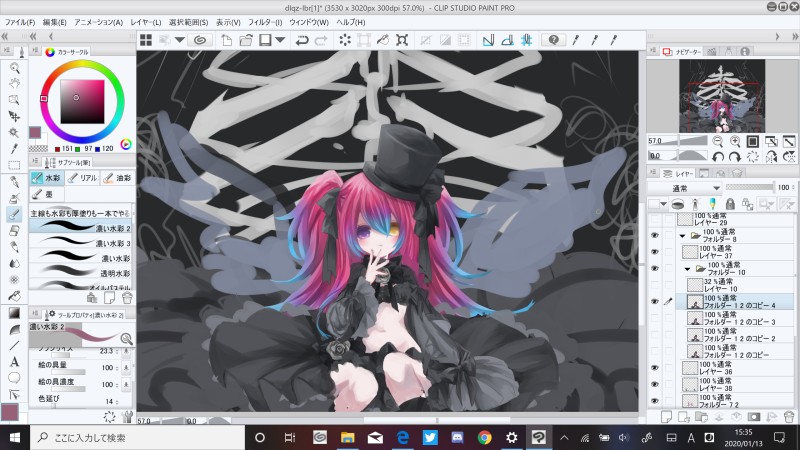Image resolution: width=800 pixels, height=450 pixels.
Task: Toggle visibility of フォルダー 8
Action: (x=655, y=235)
